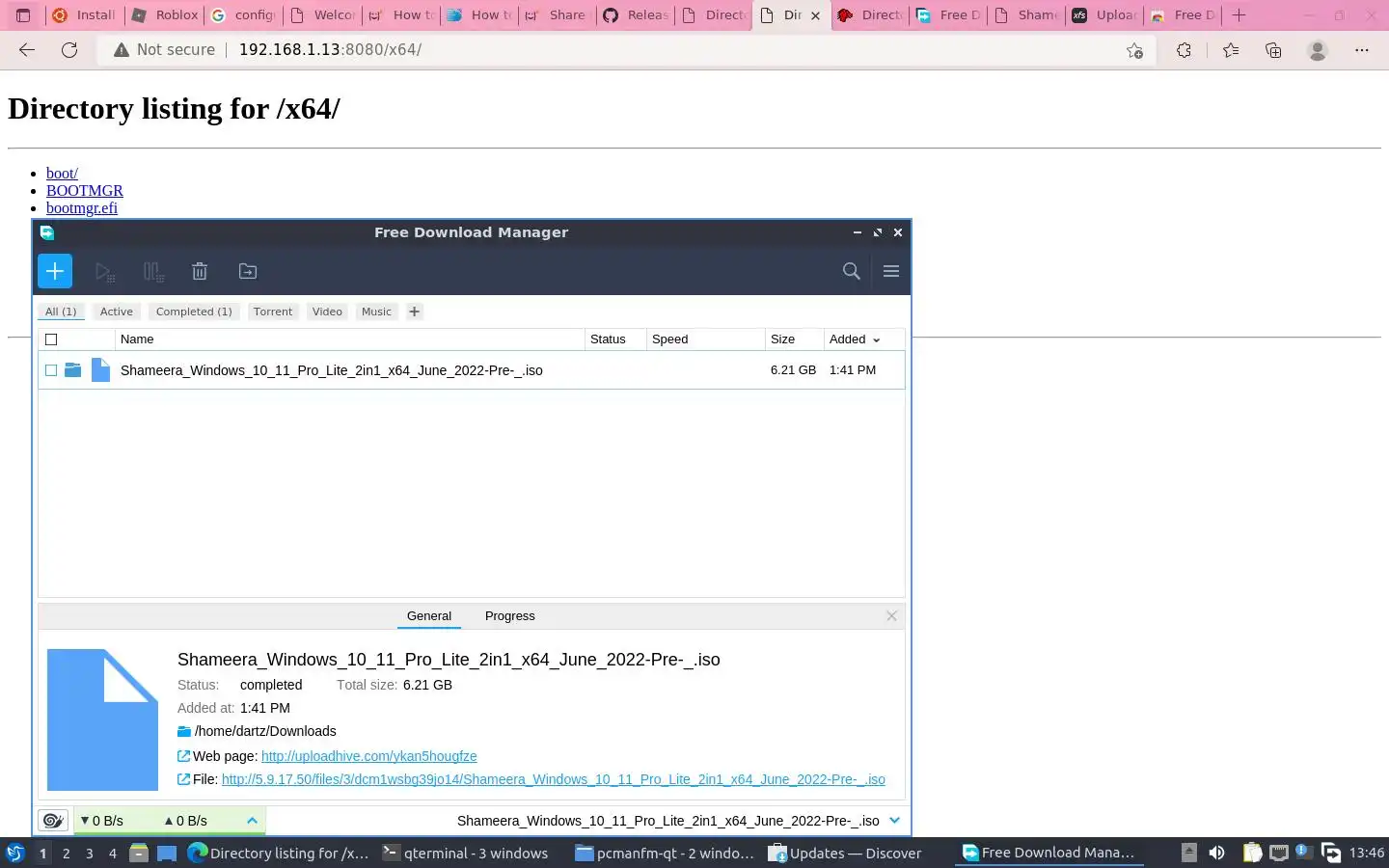Click the Speed column header

(705, 339)
